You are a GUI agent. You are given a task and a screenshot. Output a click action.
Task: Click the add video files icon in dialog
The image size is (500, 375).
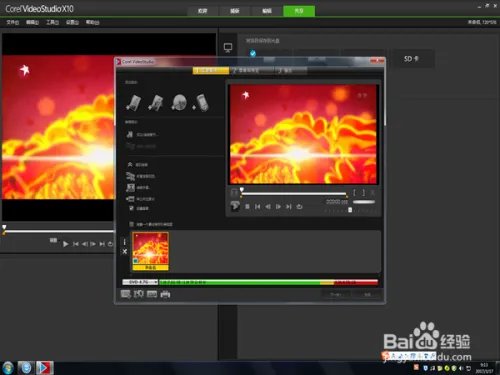pos(134,103)
